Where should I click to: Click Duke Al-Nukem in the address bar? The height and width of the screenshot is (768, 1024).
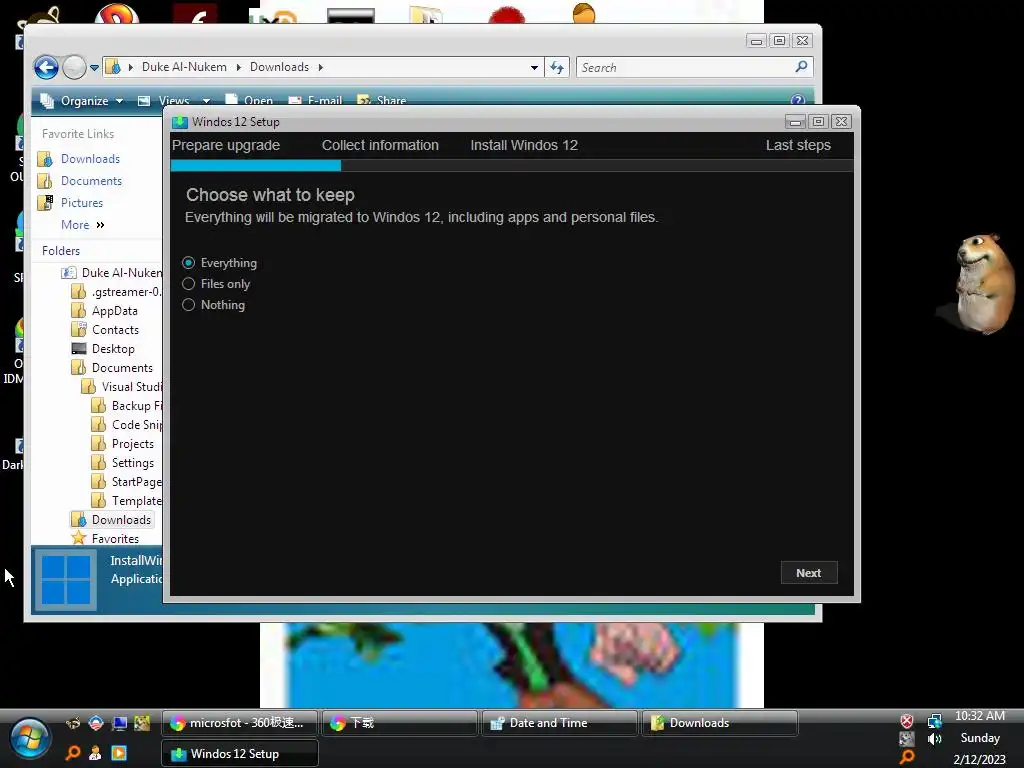184,67
